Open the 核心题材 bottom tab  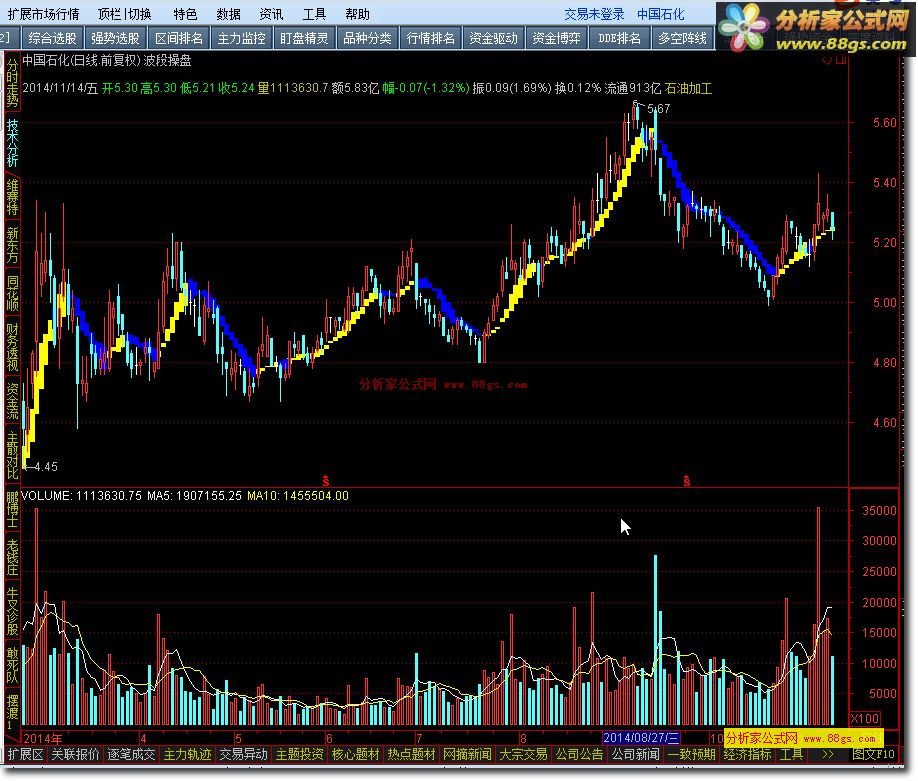355,755
